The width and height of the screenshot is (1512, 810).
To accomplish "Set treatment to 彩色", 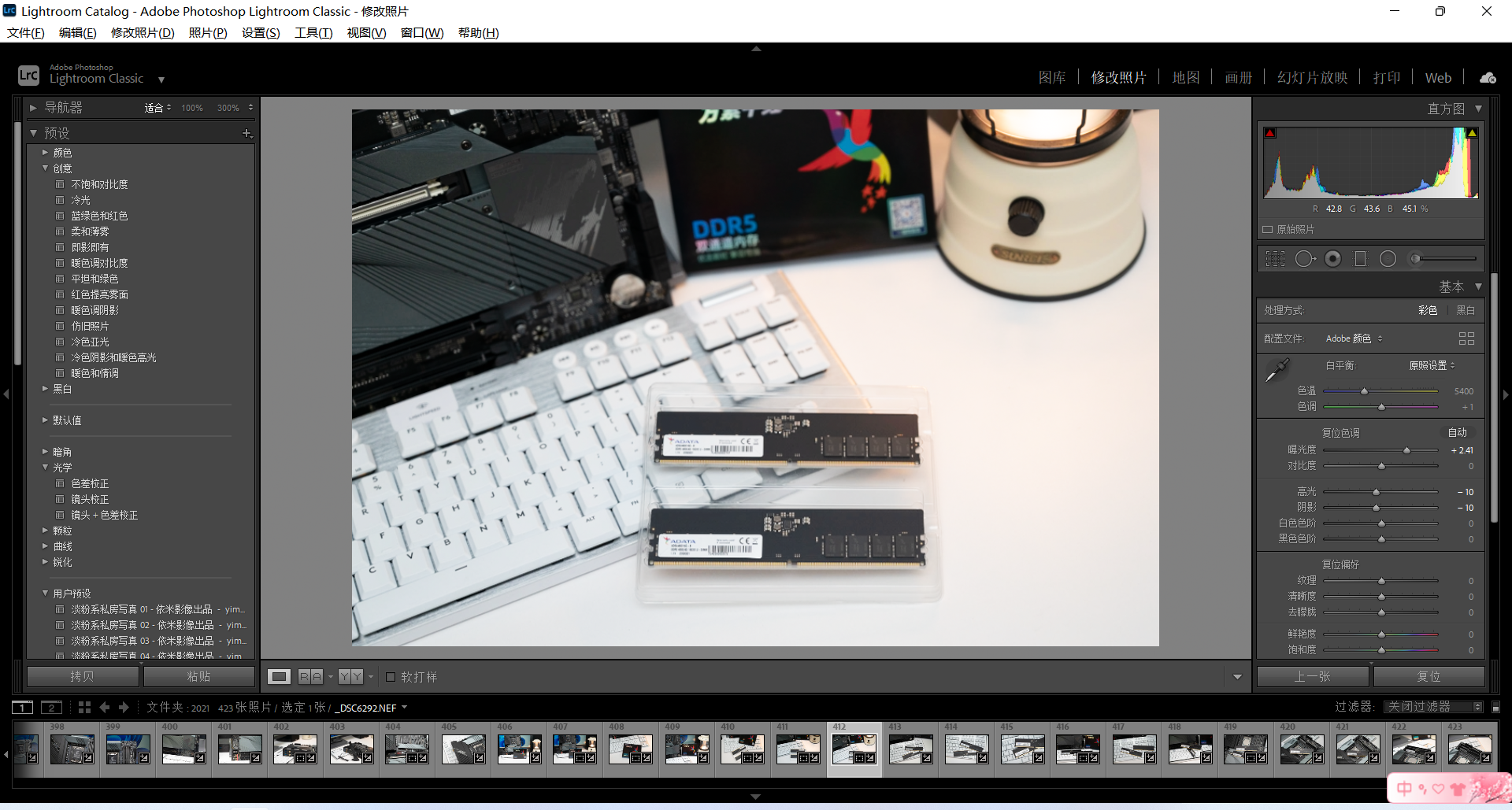I will coord(1428,310).
